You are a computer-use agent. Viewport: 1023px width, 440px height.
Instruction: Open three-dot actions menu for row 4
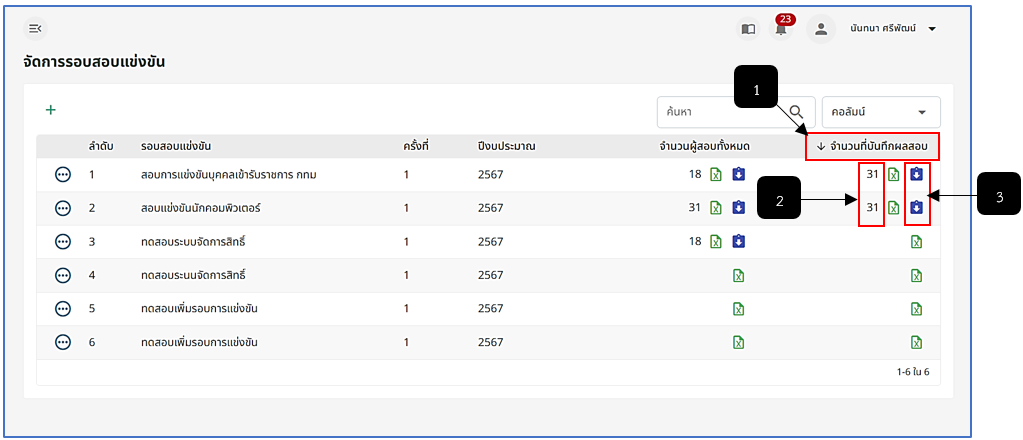(63, 275)
